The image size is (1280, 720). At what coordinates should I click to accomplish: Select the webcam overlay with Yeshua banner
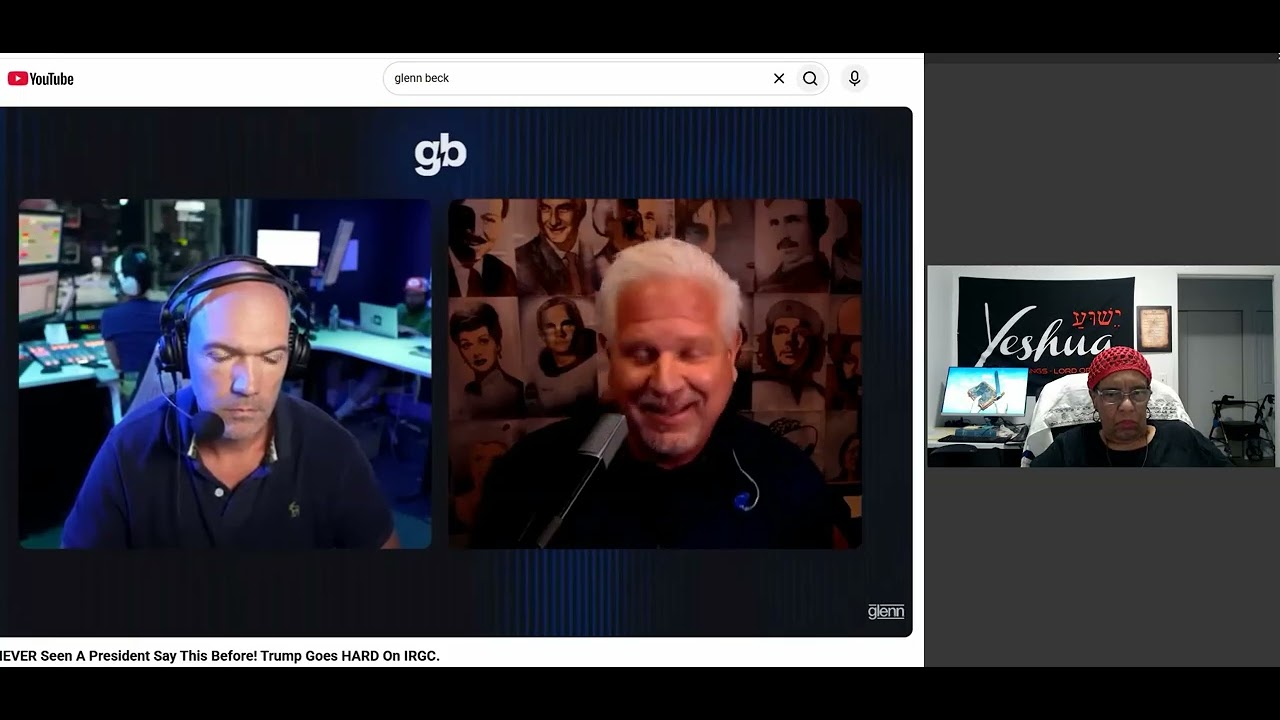[x=1102, y=366]
